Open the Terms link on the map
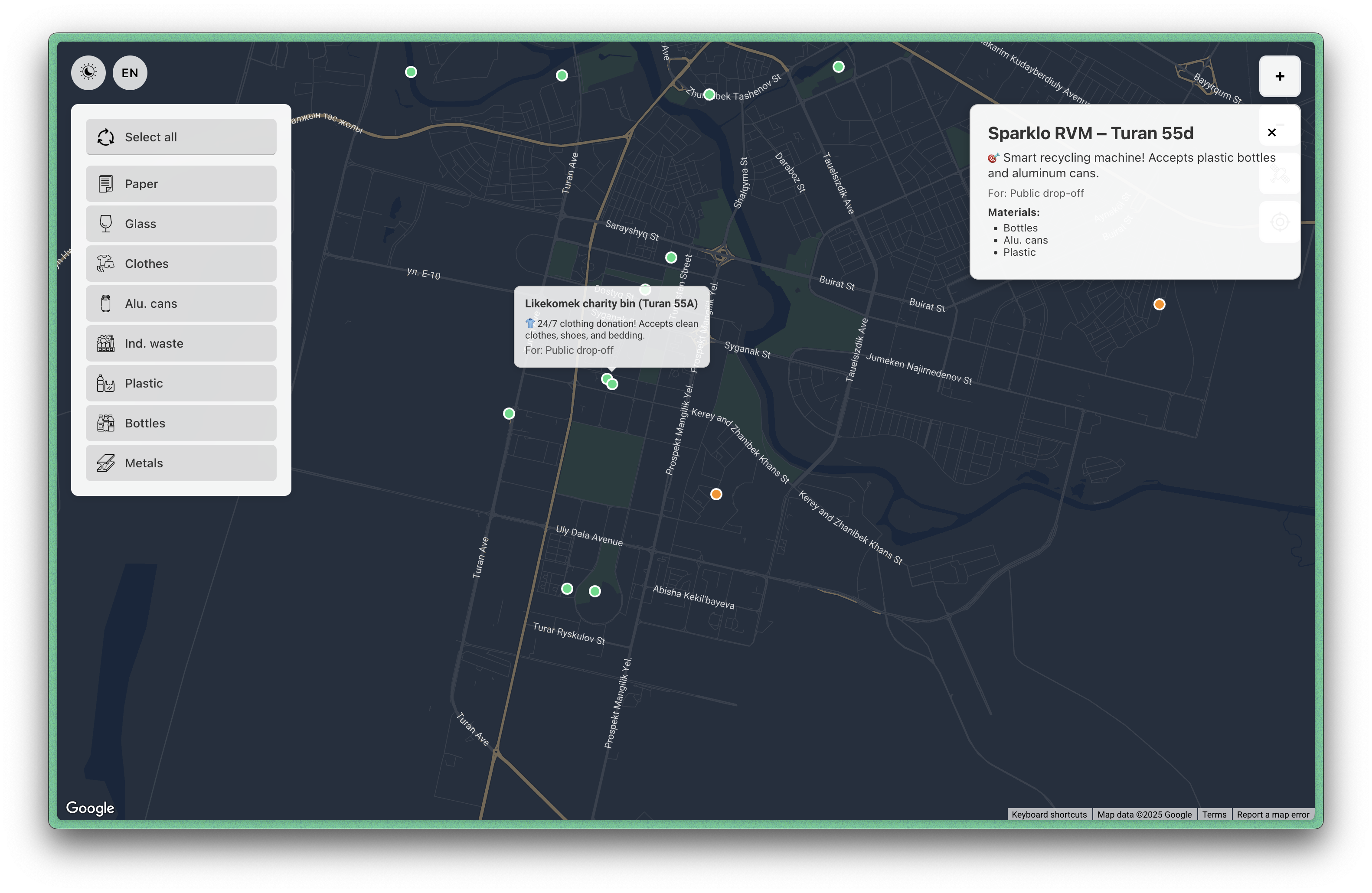 point(1214,814)
